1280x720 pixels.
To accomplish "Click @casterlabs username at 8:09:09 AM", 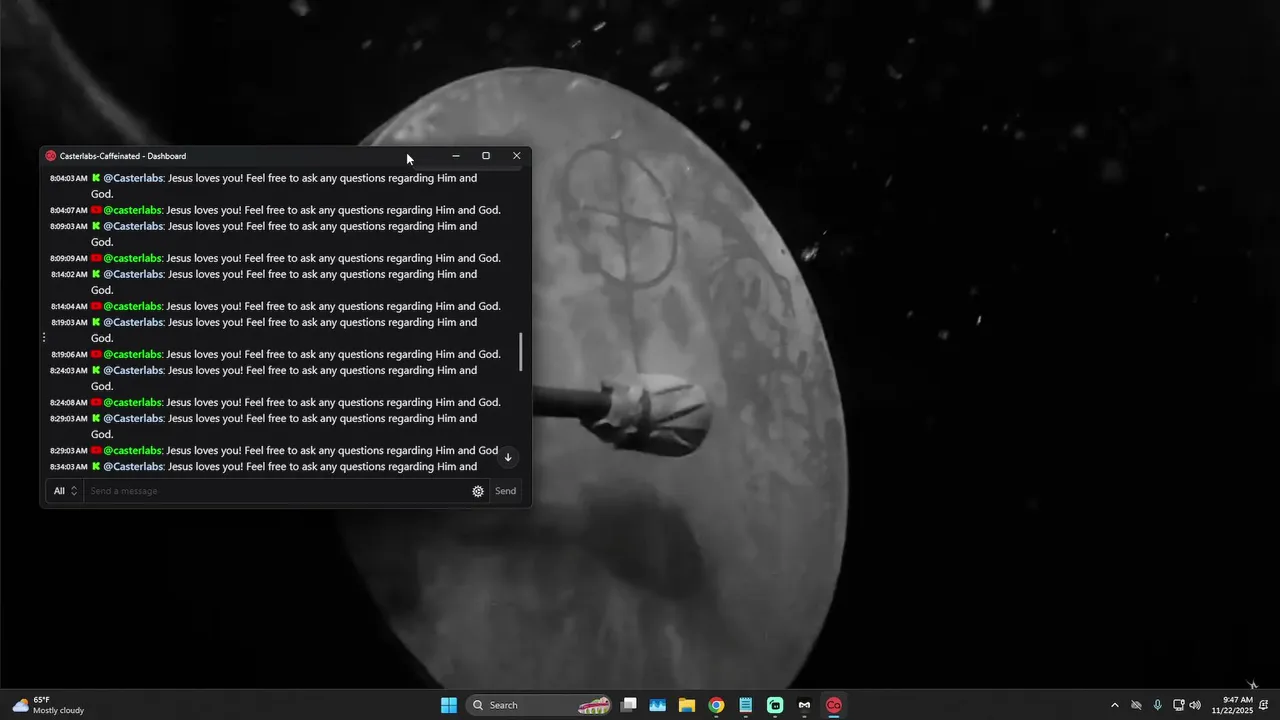I will (x=133, y=258).
